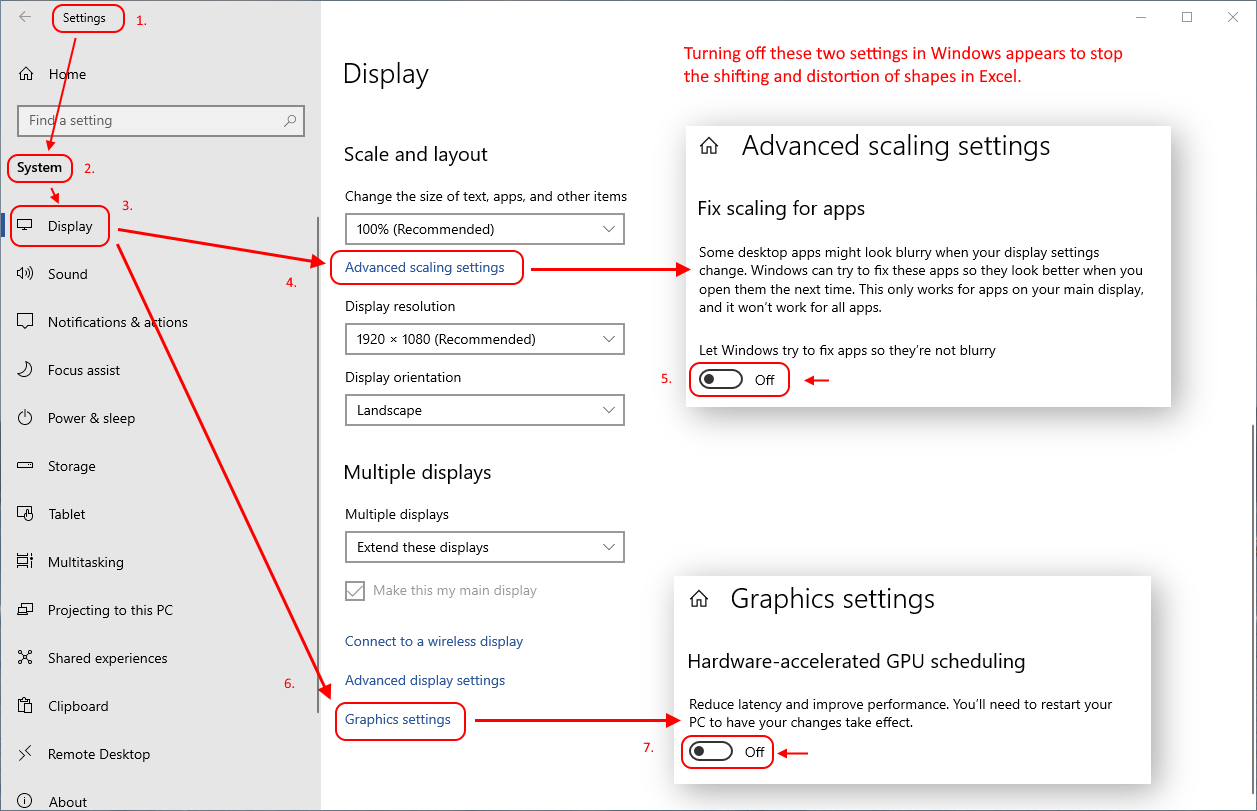The height and width of the screenshot is (811, 1257).
Task: Open Power & sleep settings
Action: click(92, 418)
